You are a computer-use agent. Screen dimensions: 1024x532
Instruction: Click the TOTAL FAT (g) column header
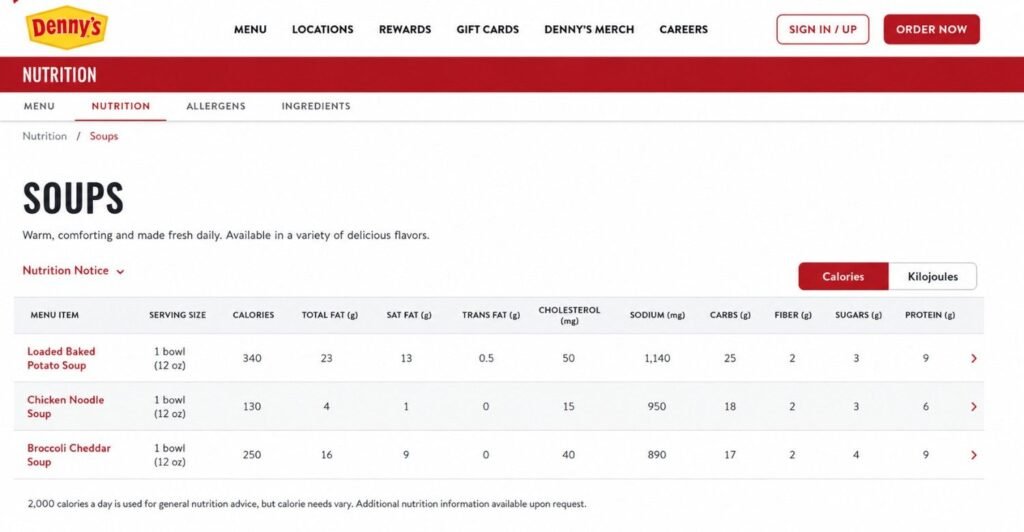click(x=330, y=315)
